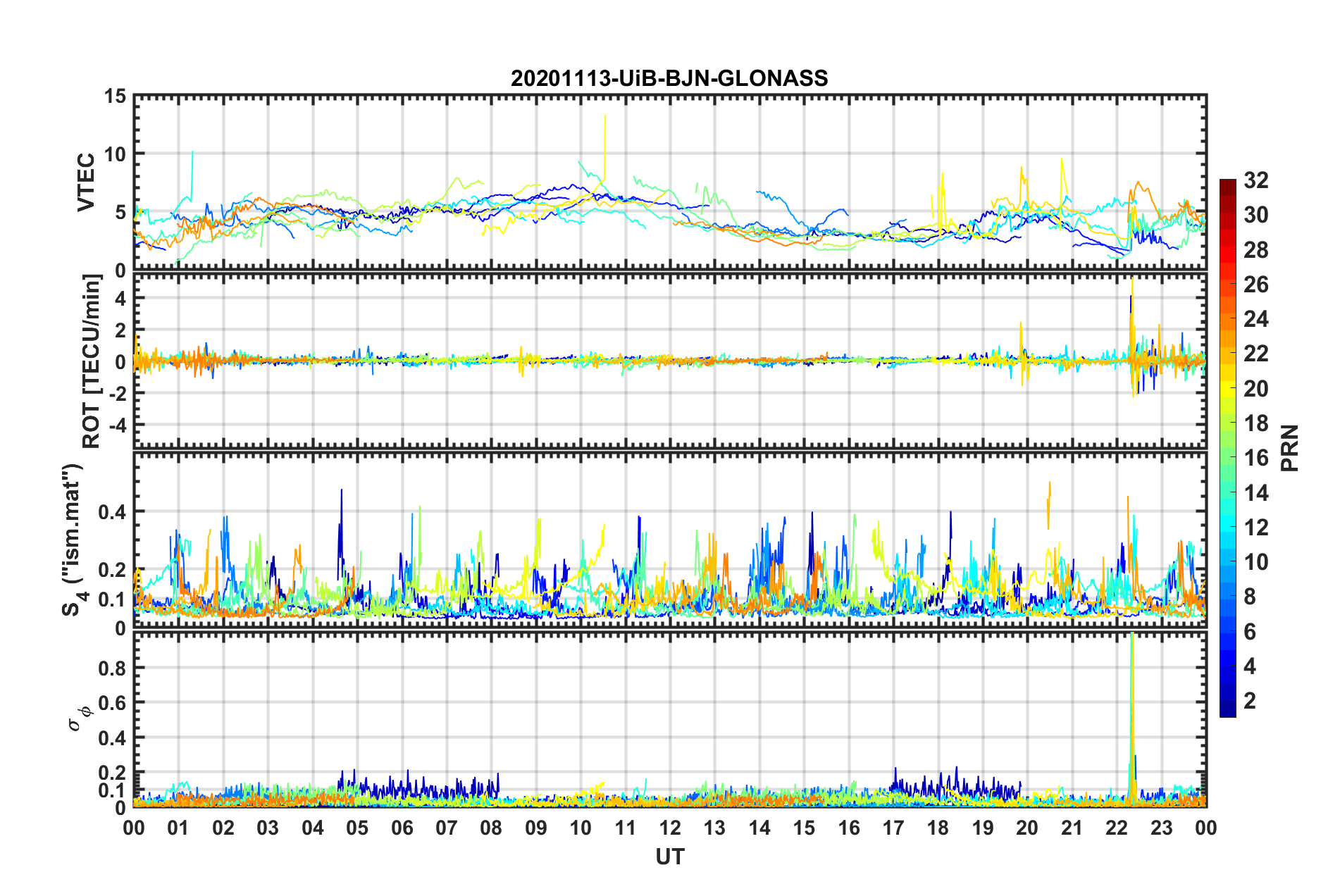The width and height of the screenshot is (1340, 896).
Task: Click colorbar tick value 16
Action: [1255, 458]
